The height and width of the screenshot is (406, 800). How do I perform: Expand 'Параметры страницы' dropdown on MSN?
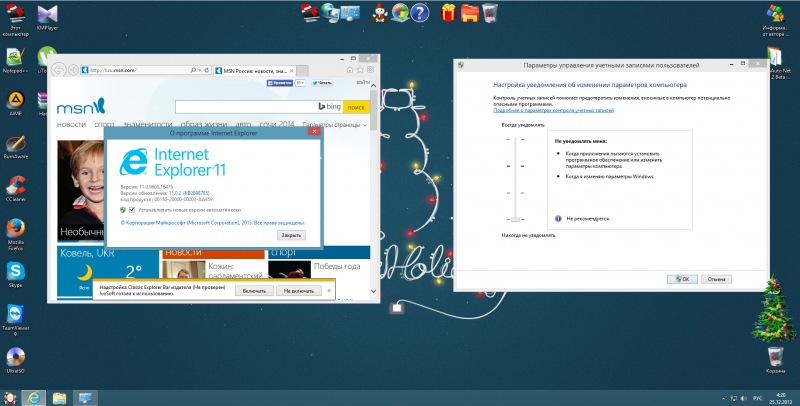pyautogui.click(x=335, y=124)
